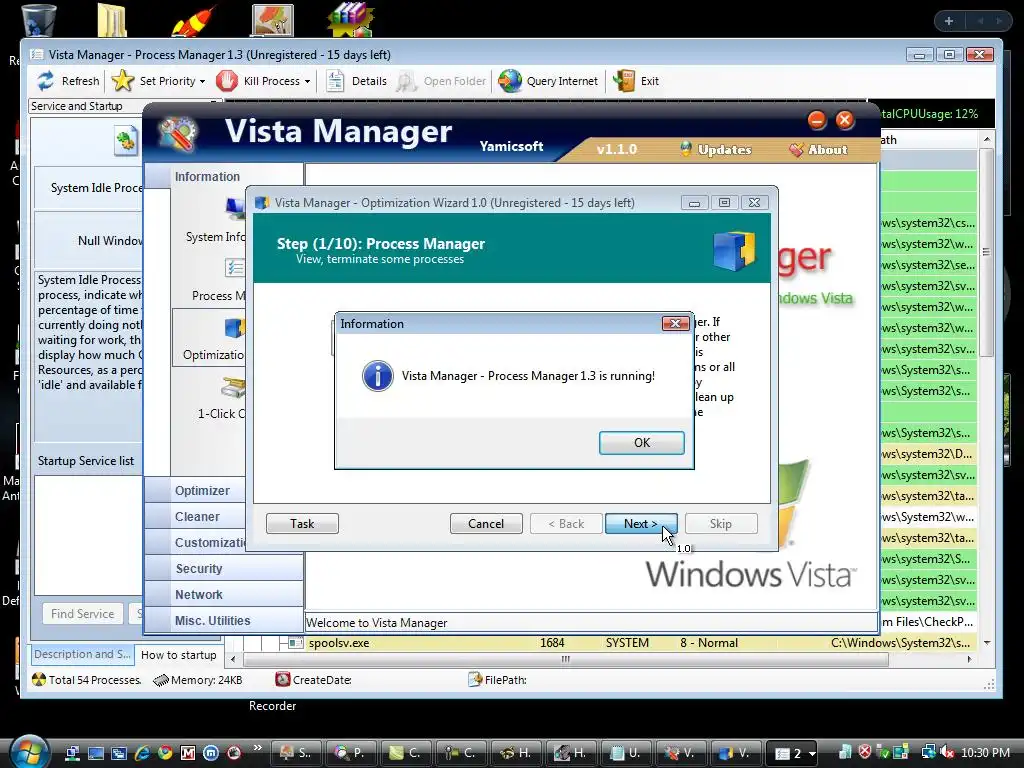
Task: Click the Welcome to Vista Manager status text
Action: click(x=377, y=623)
